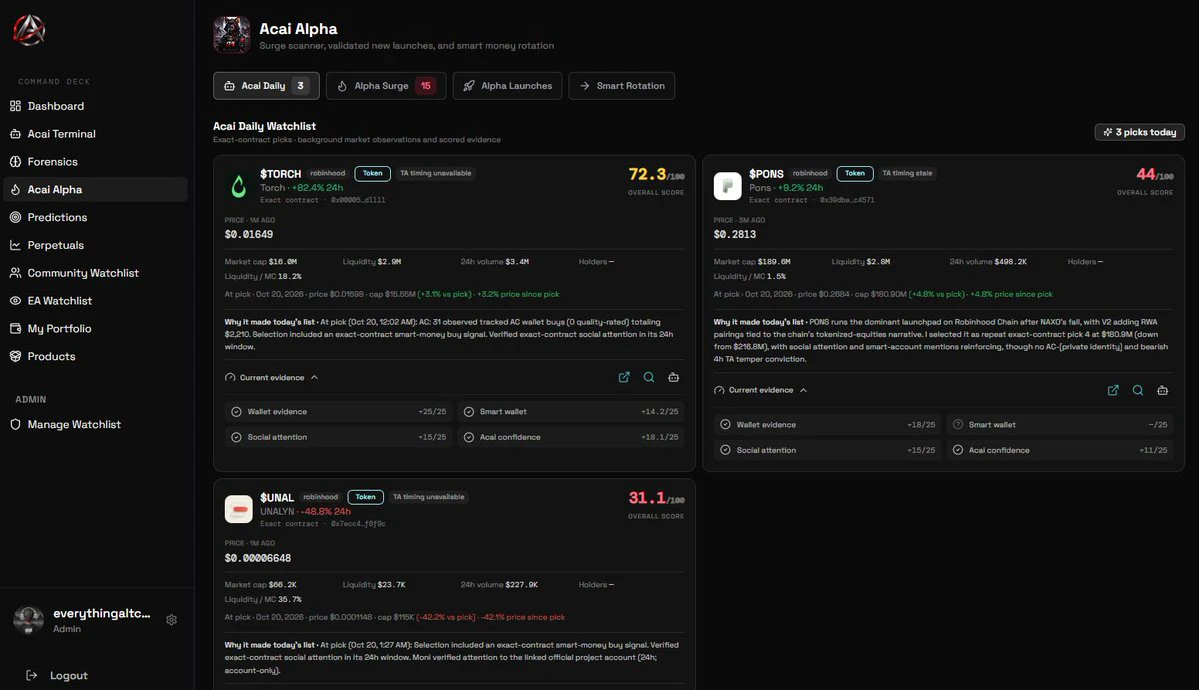Viewport: 1199px width, 690px height.
Task: Go to My Portfolio in the sidebar
Action: [x=96, y=328]
